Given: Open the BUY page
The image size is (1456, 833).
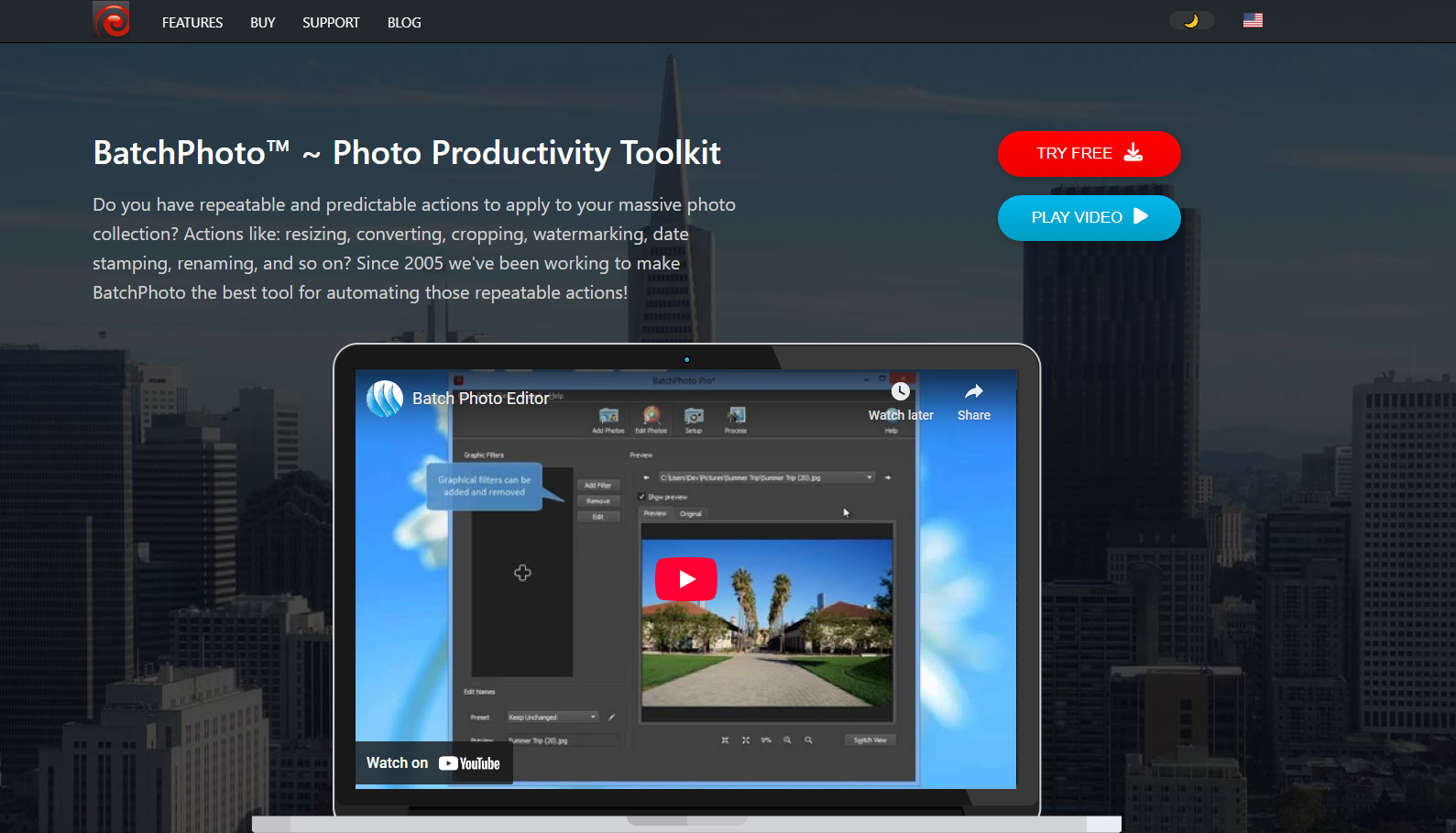Looking at the screenshot, I should 263,23.
